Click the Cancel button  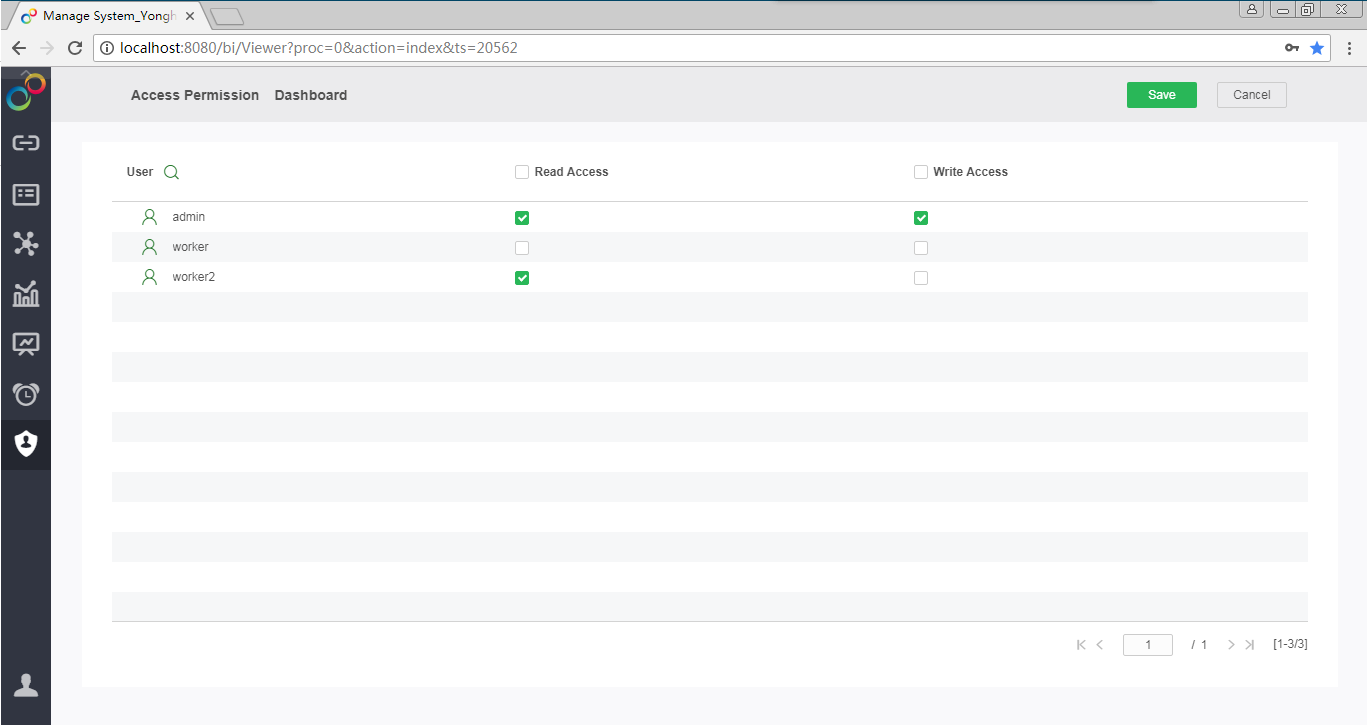pos(1251,95)
